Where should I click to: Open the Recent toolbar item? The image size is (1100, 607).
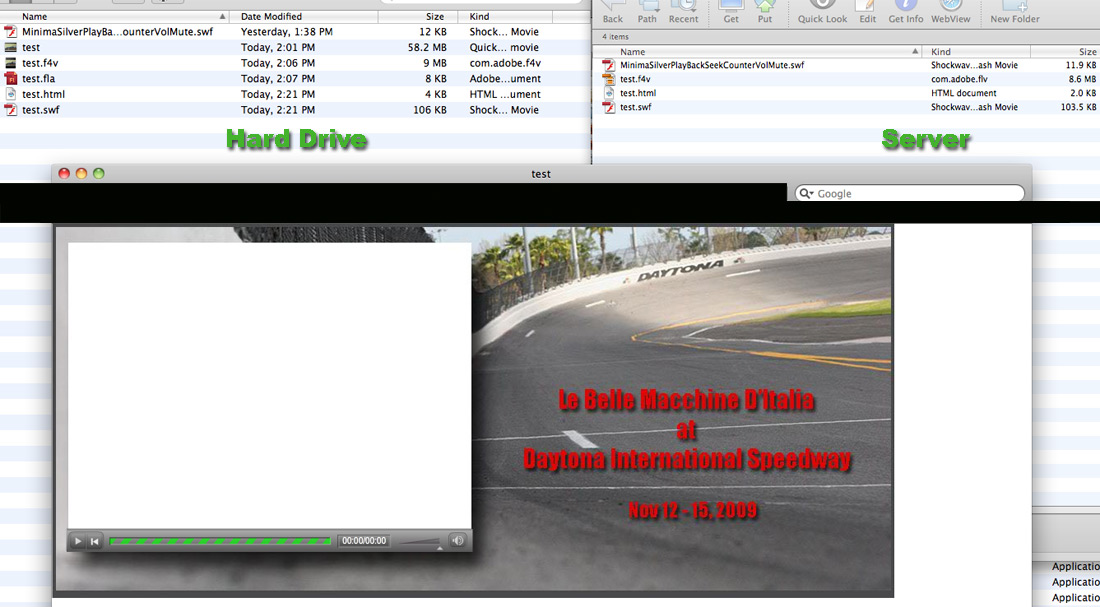(x=683, y=13)
